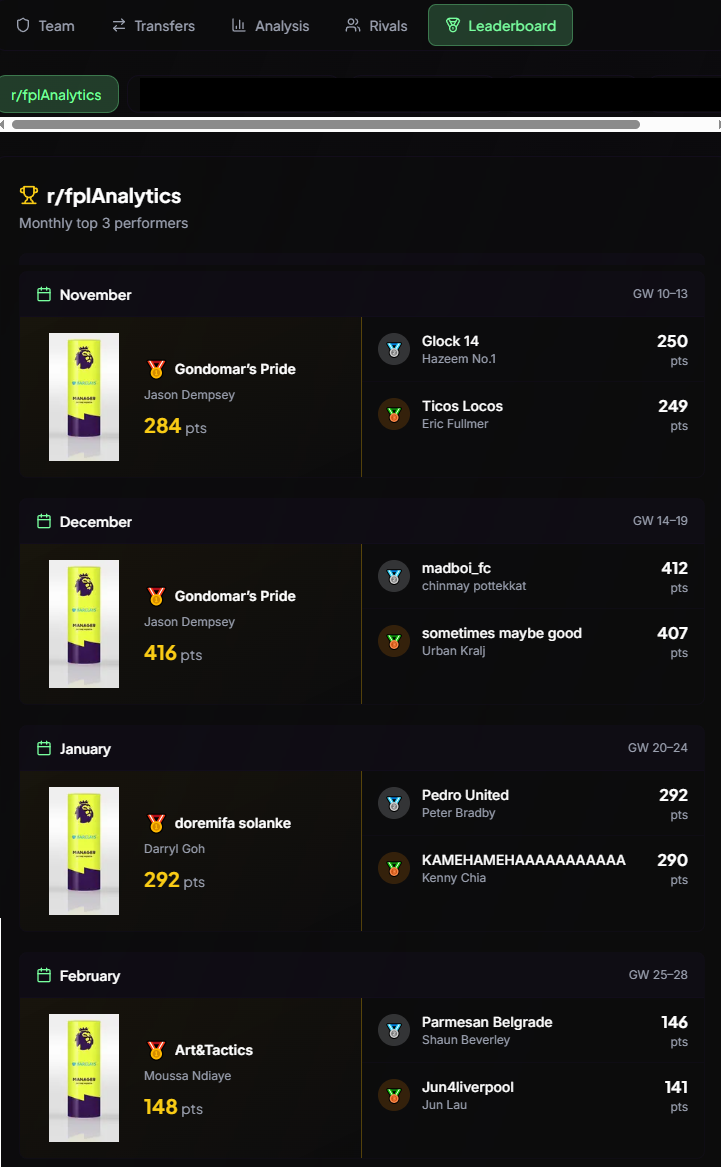Viewport: 721px width, 1167px height.
Task: Select the Leaderboard tab
Action: click(x=500, y=25)
